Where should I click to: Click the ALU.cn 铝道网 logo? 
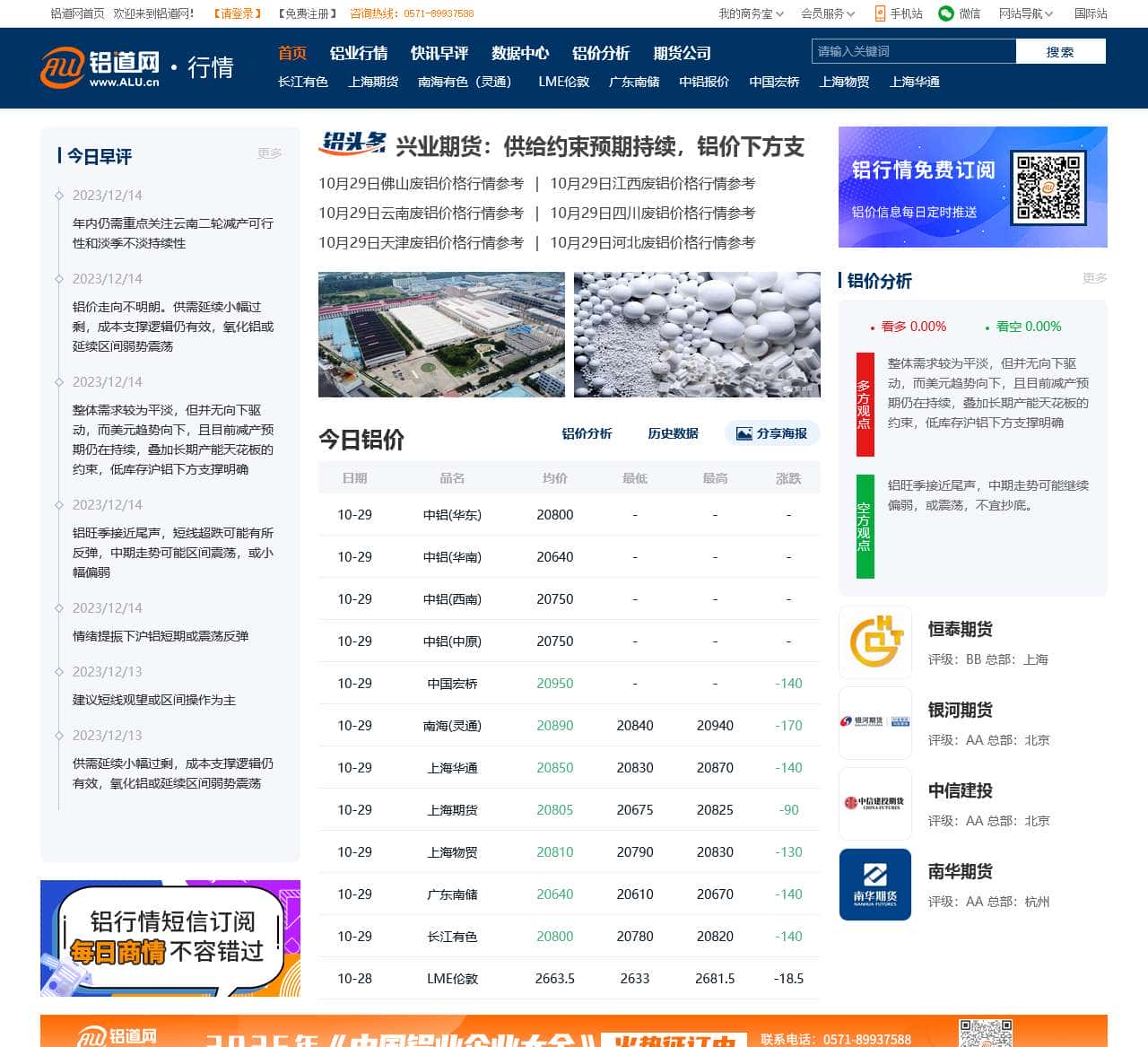[100, 67]
